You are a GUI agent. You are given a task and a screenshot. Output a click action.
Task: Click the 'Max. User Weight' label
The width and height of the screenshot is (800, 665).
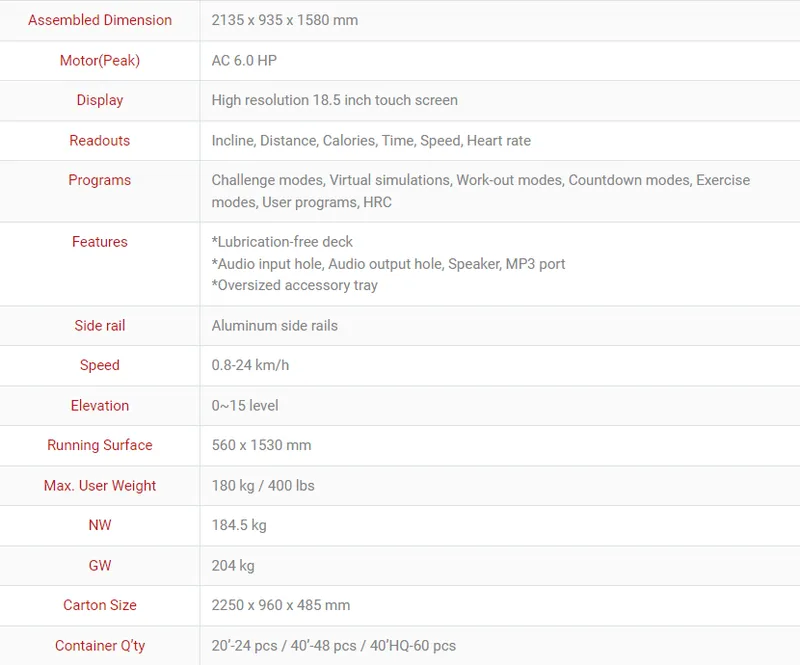(x=100, y=485)
